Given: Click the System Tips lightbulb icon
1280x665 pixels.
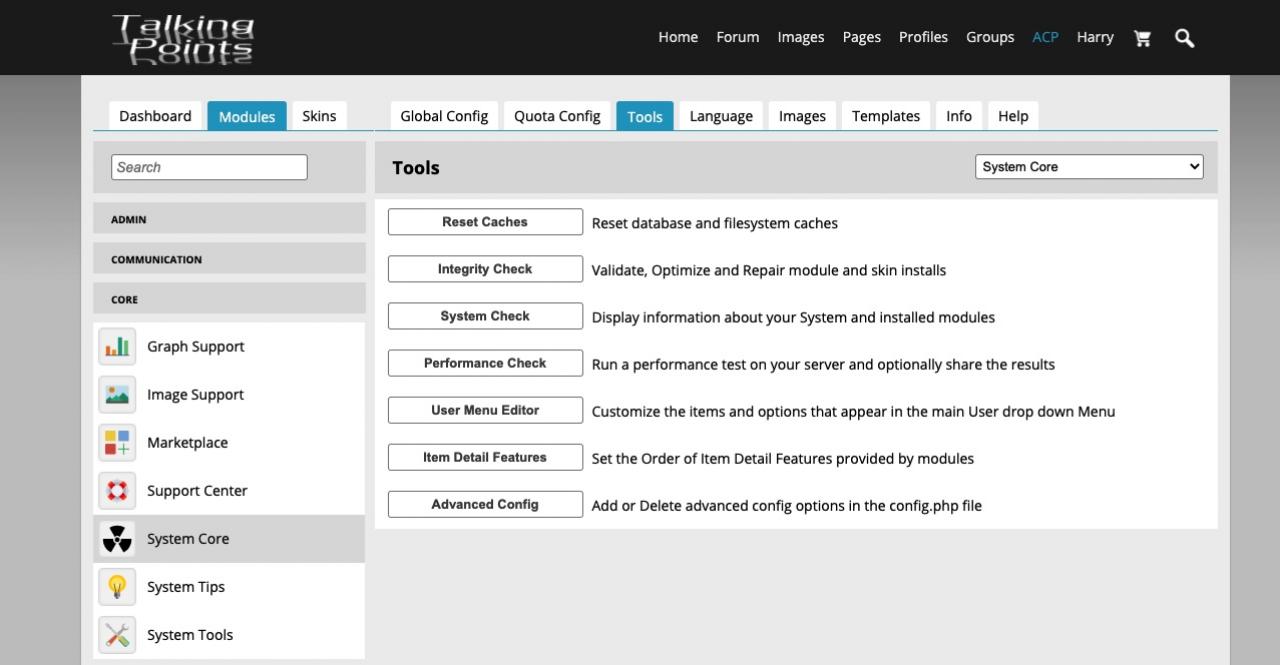Looking at the screenshot, I should pyautogui.click(x=117, y=587).
